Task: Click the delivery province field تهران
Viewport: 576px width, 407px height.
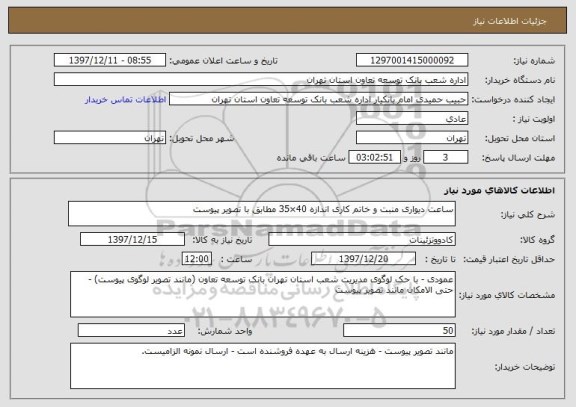Action: coord(412,138)
